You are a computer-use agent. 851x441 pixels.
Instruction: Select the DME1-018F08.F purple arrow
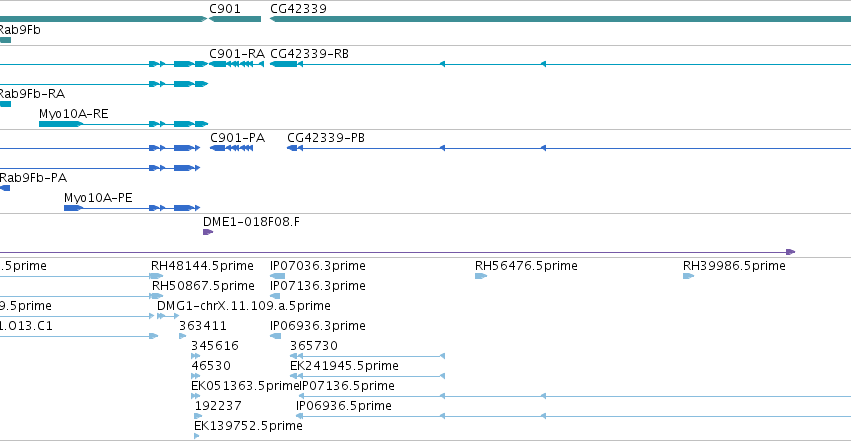pos(208,232)
